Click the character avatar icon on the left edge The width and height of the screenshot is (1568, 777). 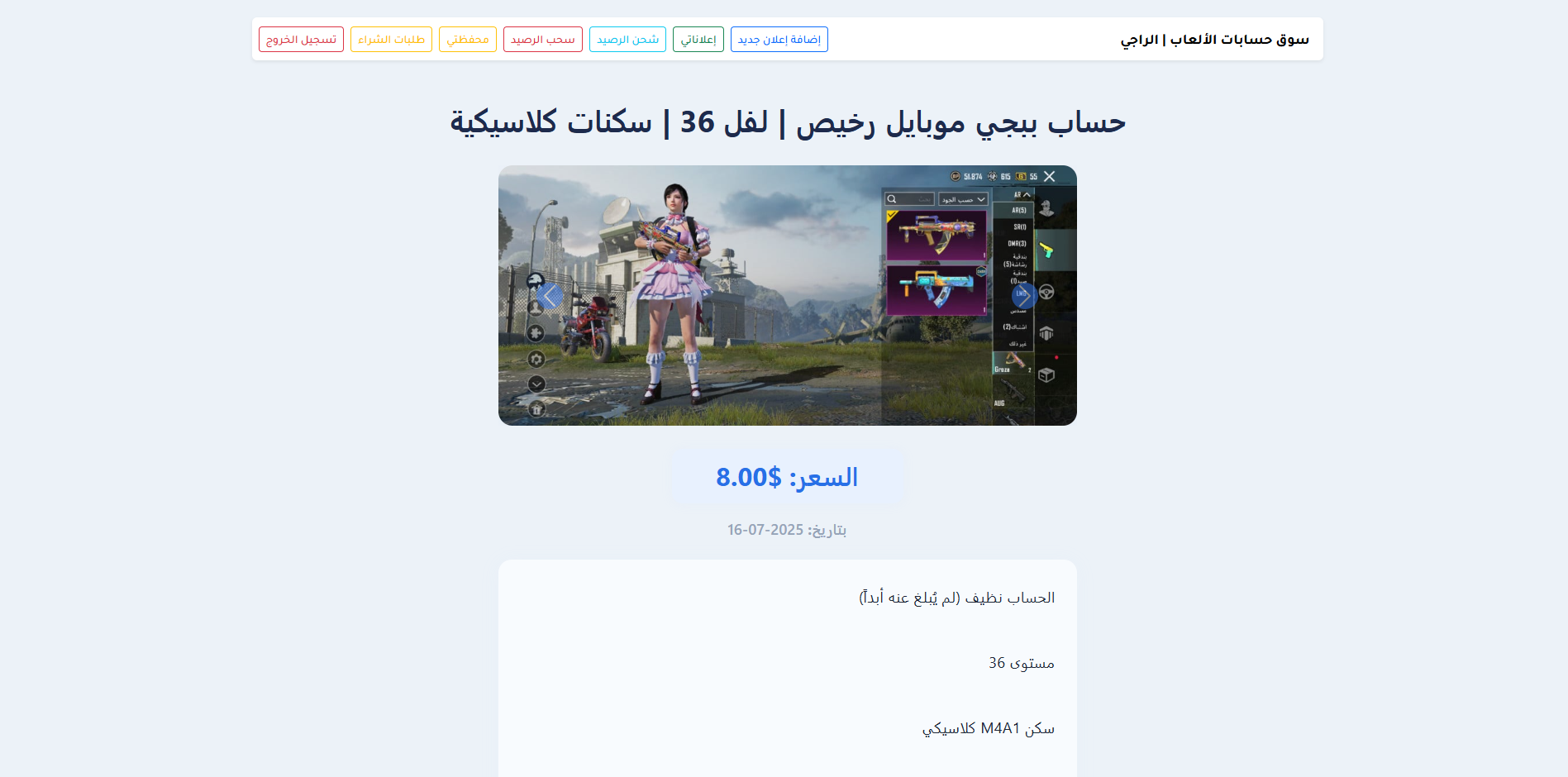coord(536,307)
